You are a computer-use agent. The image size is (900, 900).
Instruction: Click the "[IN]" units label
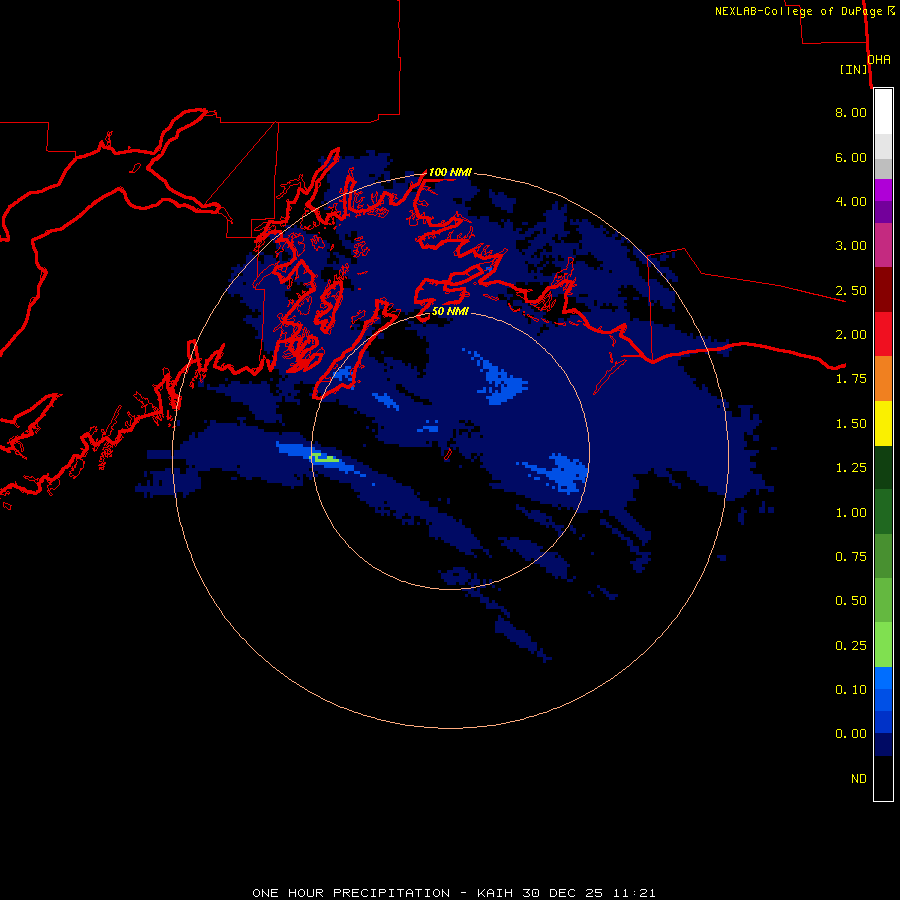[x=854, y=69]
